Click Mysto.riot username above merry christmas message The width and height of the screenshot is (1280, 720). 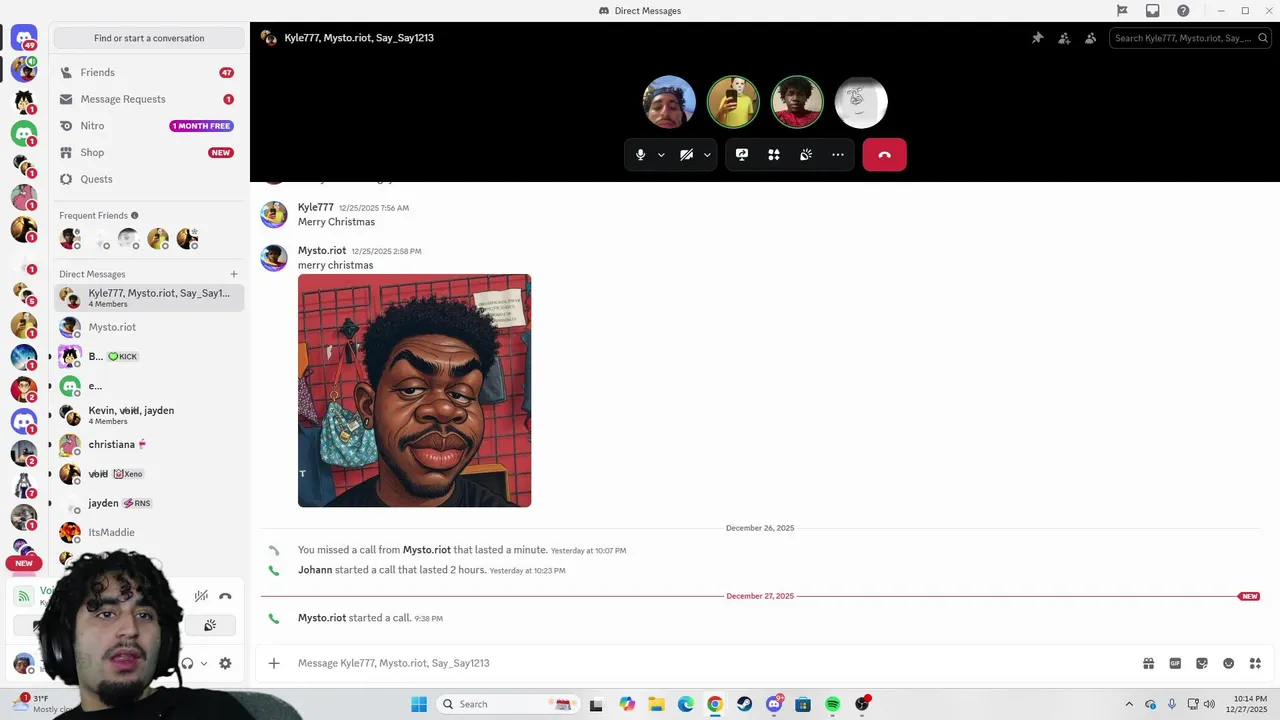pos(322,251)
